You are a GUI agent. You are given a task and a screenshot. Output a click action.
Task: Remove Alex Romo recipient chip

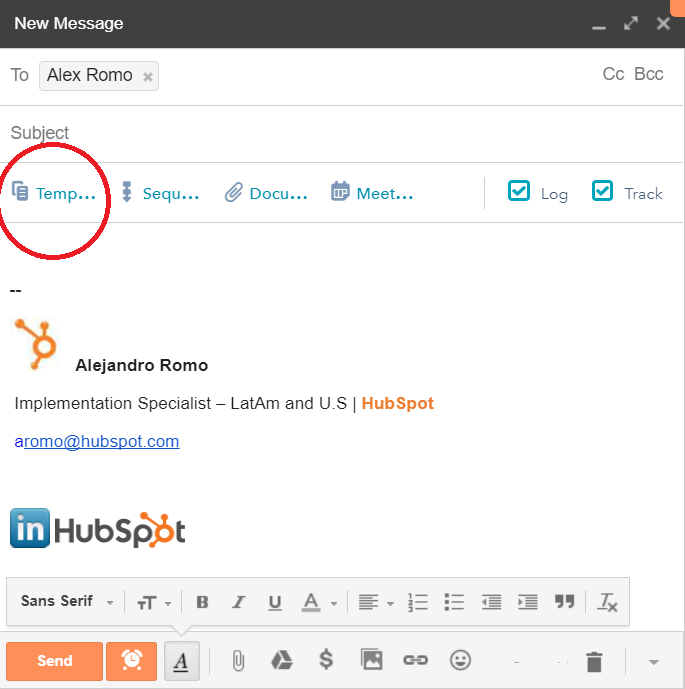(148, 76)
